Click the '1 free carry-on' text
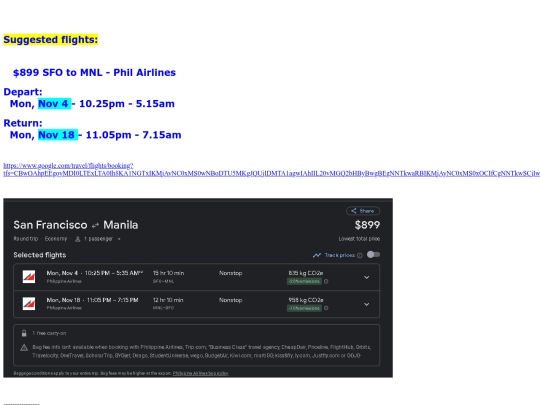Image resolution: width=540 pixels, height=405 pixels. [x=49, y=333]
